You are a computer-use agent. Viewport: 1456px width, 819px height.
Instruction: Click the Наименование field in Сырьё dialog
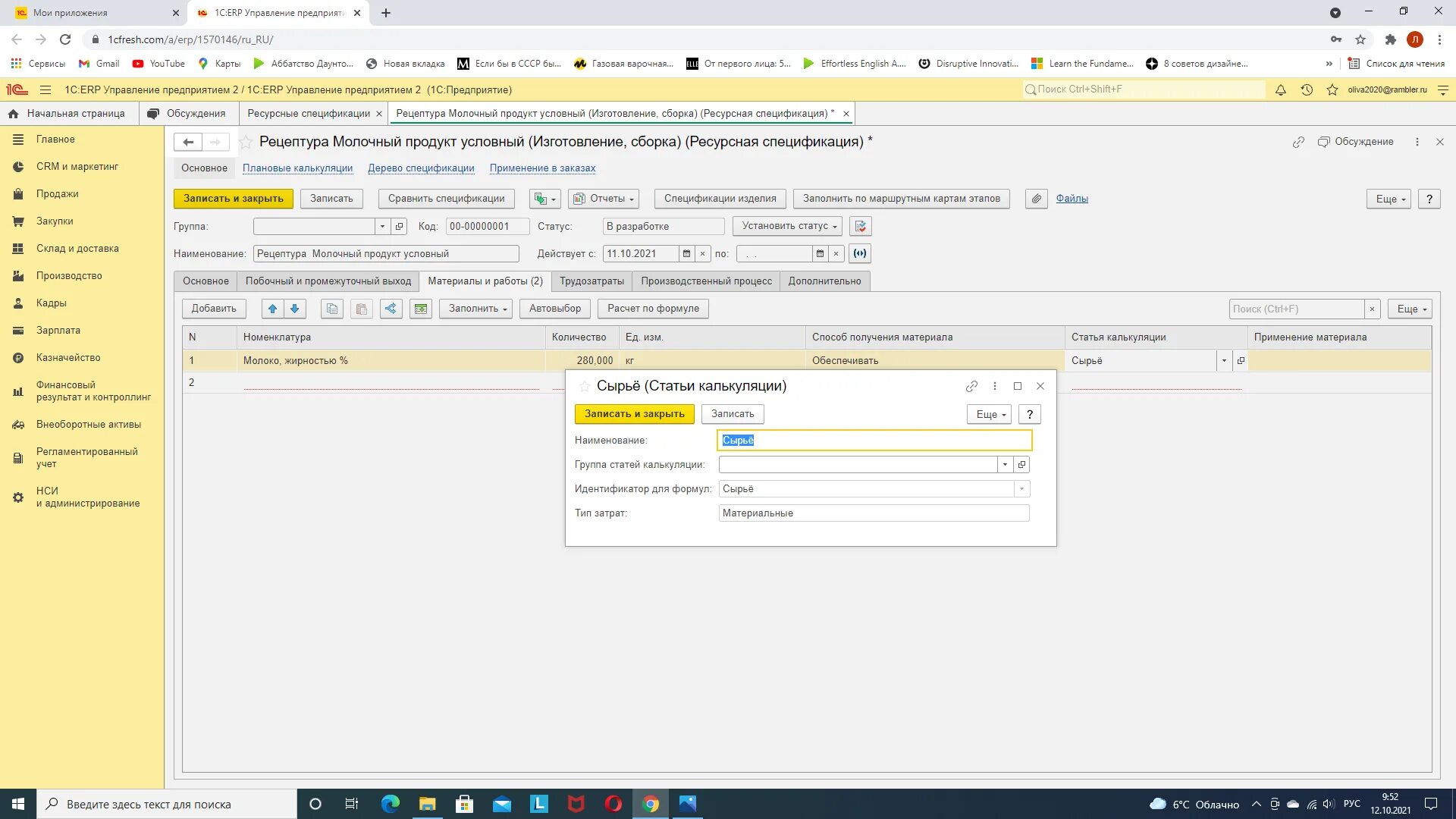click(874, 441)
